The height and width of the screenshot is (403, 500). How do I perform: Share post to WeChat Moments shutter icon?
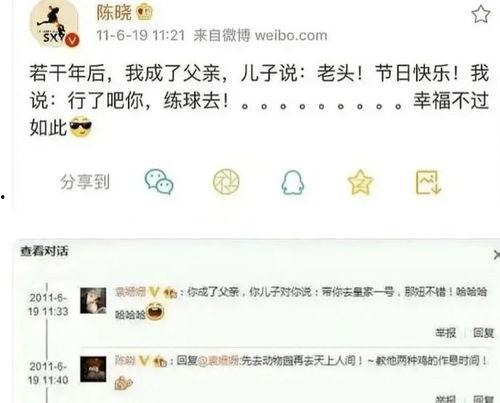pos(226,182)
